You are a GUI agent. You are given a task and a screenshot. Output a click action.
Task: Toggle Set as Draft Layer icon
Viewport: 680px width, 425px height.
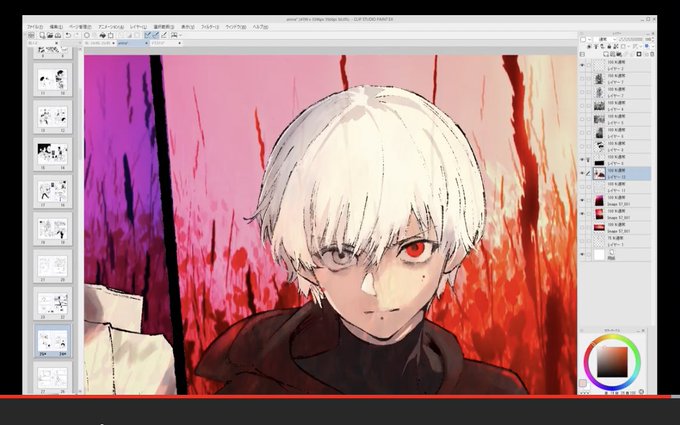click(602, 46)
